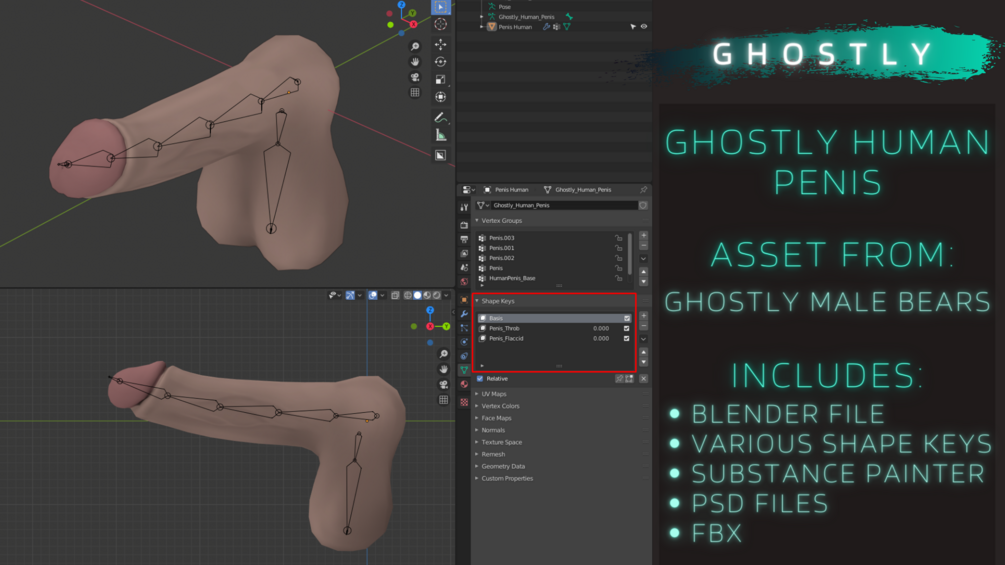
Task: Toggle camera view in bottom viewport
Action: pos(444,384)
